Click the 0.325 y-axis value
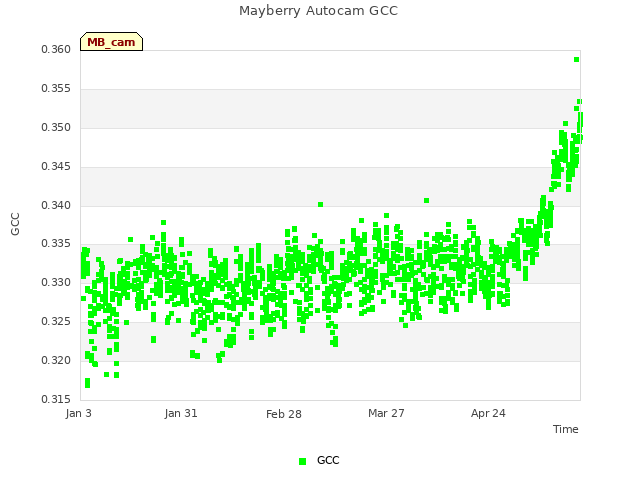 point(56,322)
